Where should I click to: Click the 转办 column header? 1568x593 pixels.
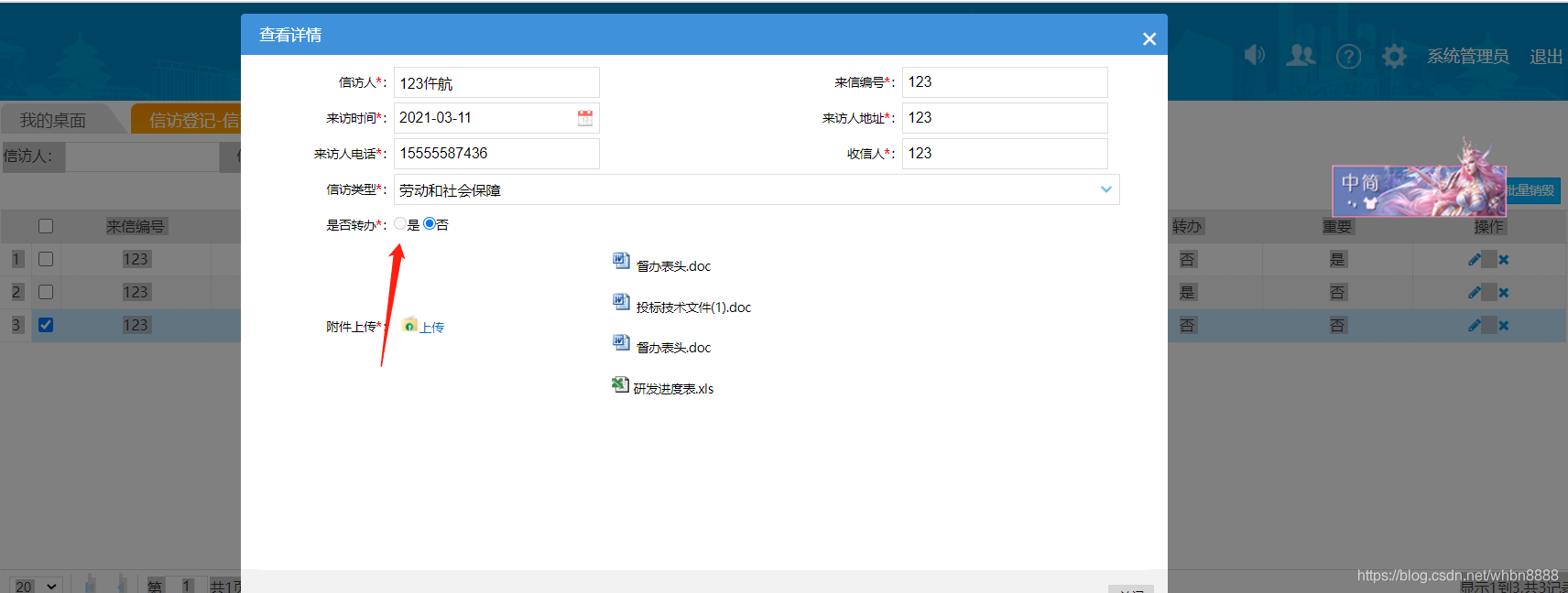(1187, 226)
